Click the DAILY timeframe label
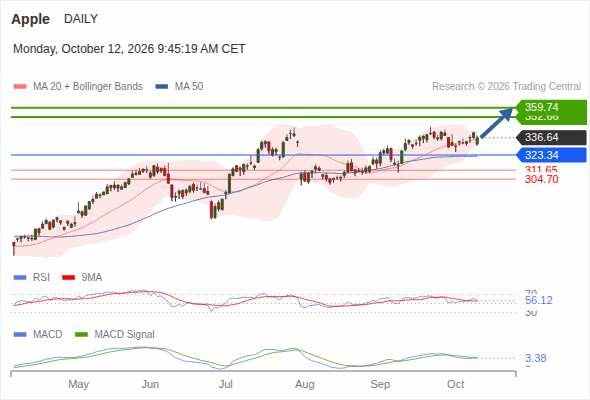 click(81, 19)
